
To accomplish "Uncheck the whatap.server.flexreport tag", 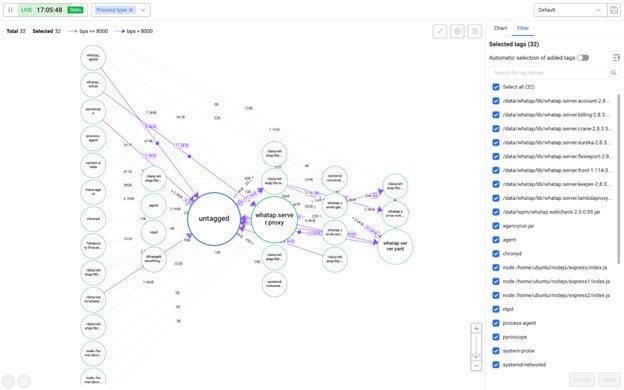I will 496,156.
